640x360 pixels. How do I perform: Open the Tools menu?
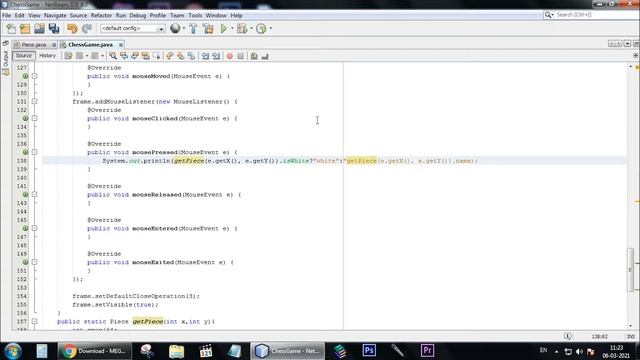[x=195, y=16]
